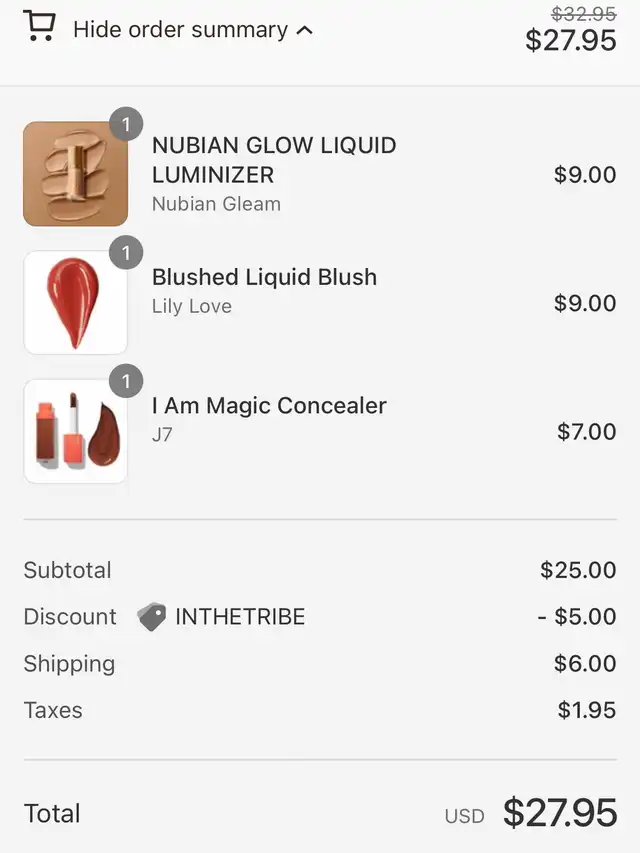Open the Nubian Glow Liquid Luminizer thumbnail

[x=75, y=174]
